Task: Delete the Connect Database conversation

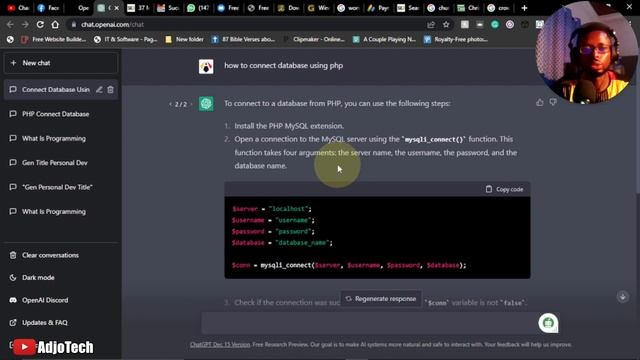Action: 111,89
